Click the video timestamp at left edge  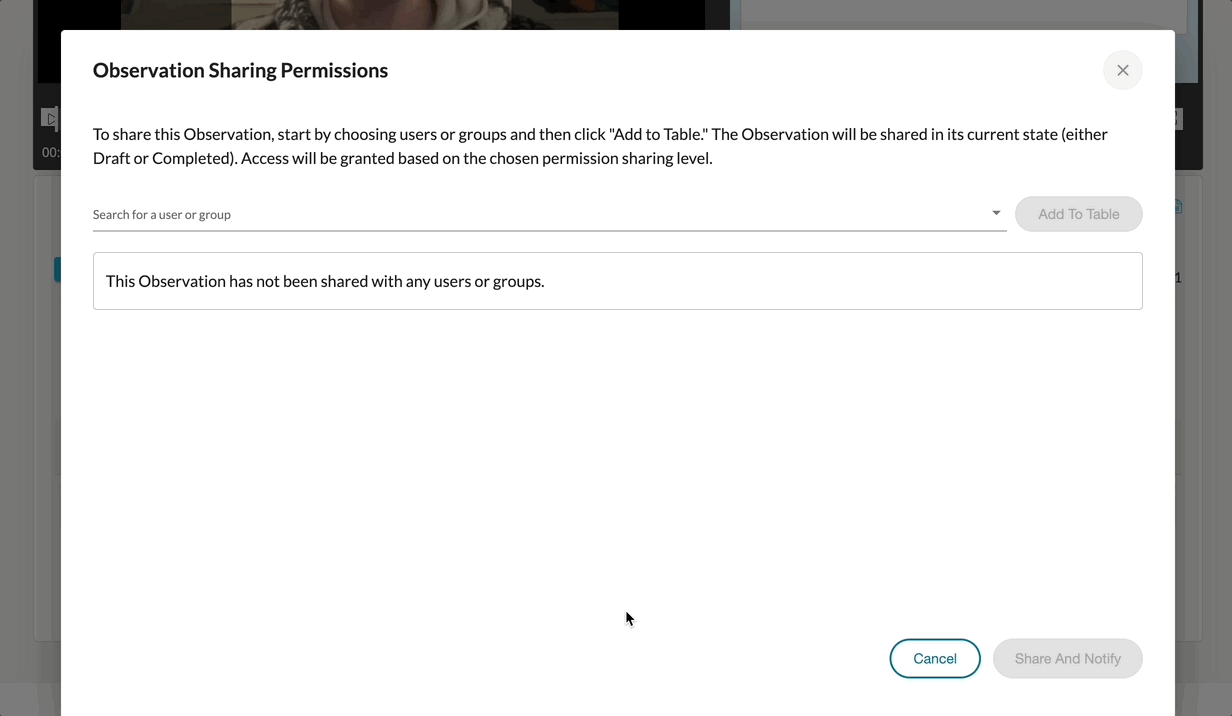[50, 153]
